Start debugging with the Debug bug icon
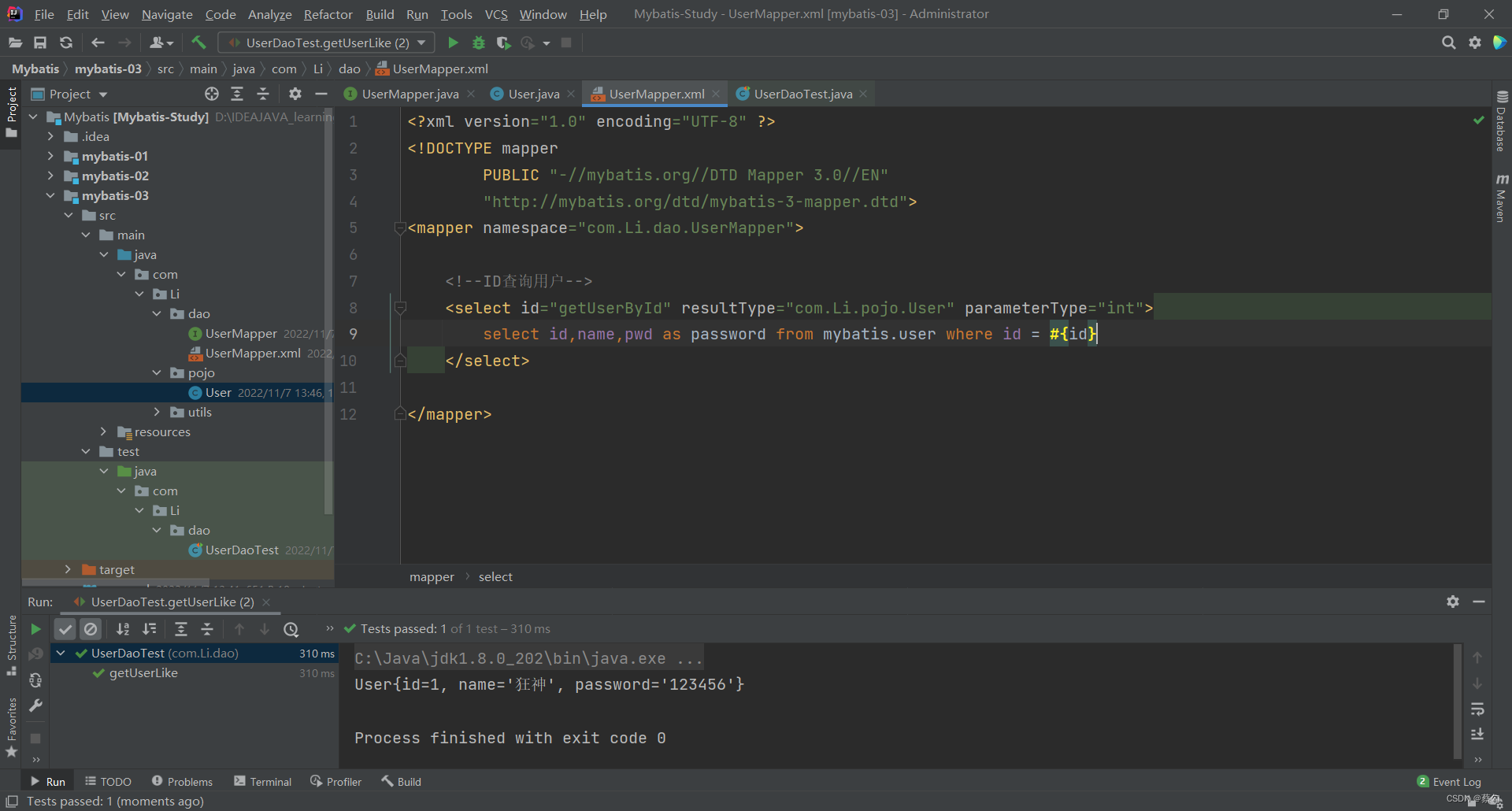1512x811 pixels. (x=478, y=43)
